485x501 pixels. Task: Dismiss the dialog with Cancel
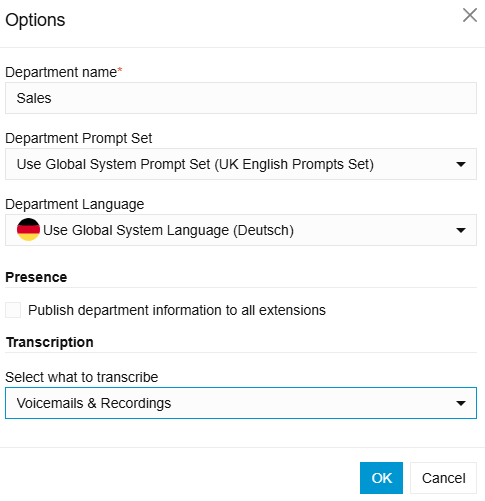click(443, 478)
